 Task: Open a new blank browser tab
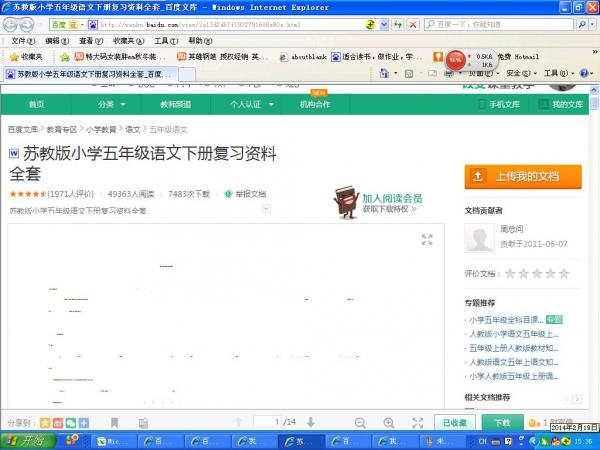pyautogui.click(x=187, y=74)
